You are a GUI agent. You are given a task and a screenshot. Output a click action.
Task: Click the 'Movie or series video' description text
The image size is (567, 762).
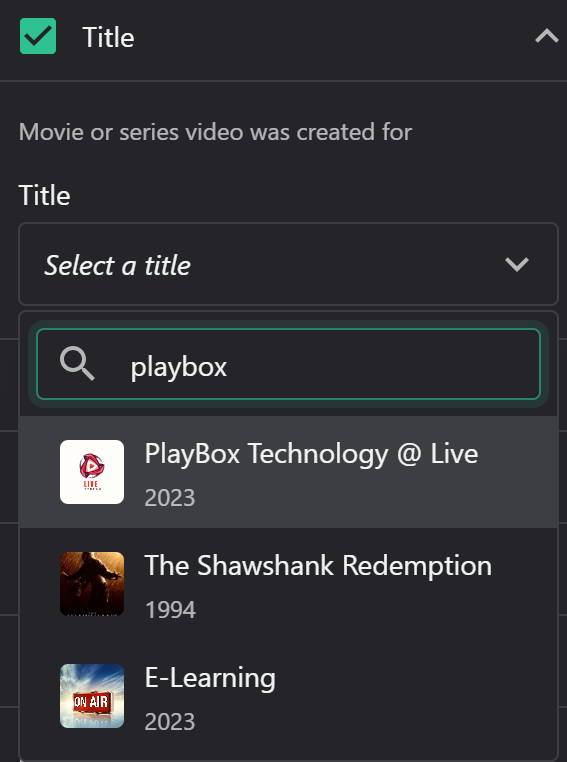pos(215,132)
